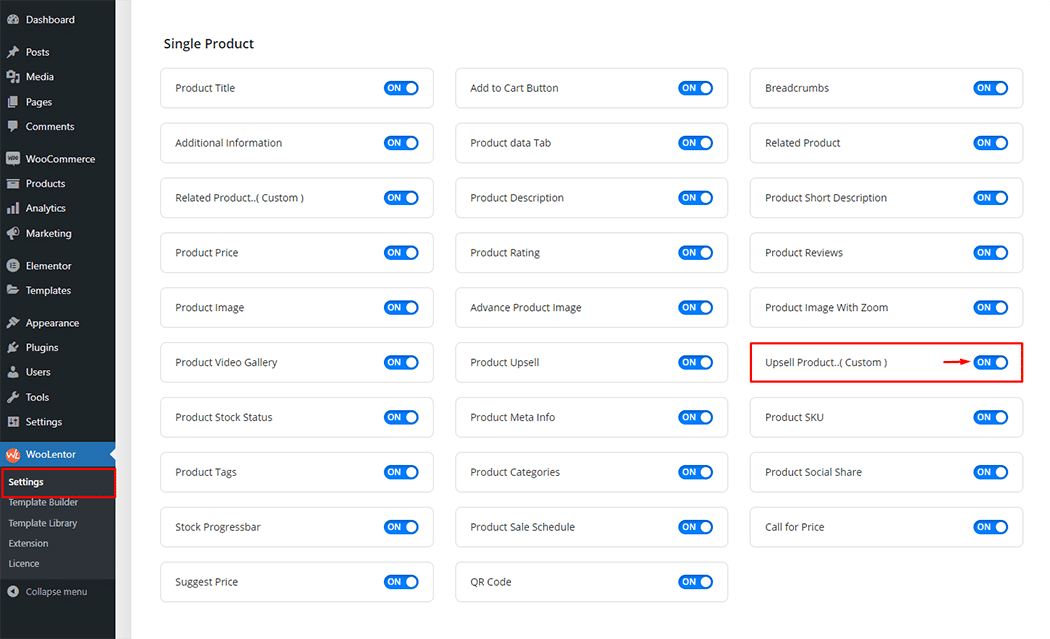Disable the Call for Price toggle

pos(990,527)
